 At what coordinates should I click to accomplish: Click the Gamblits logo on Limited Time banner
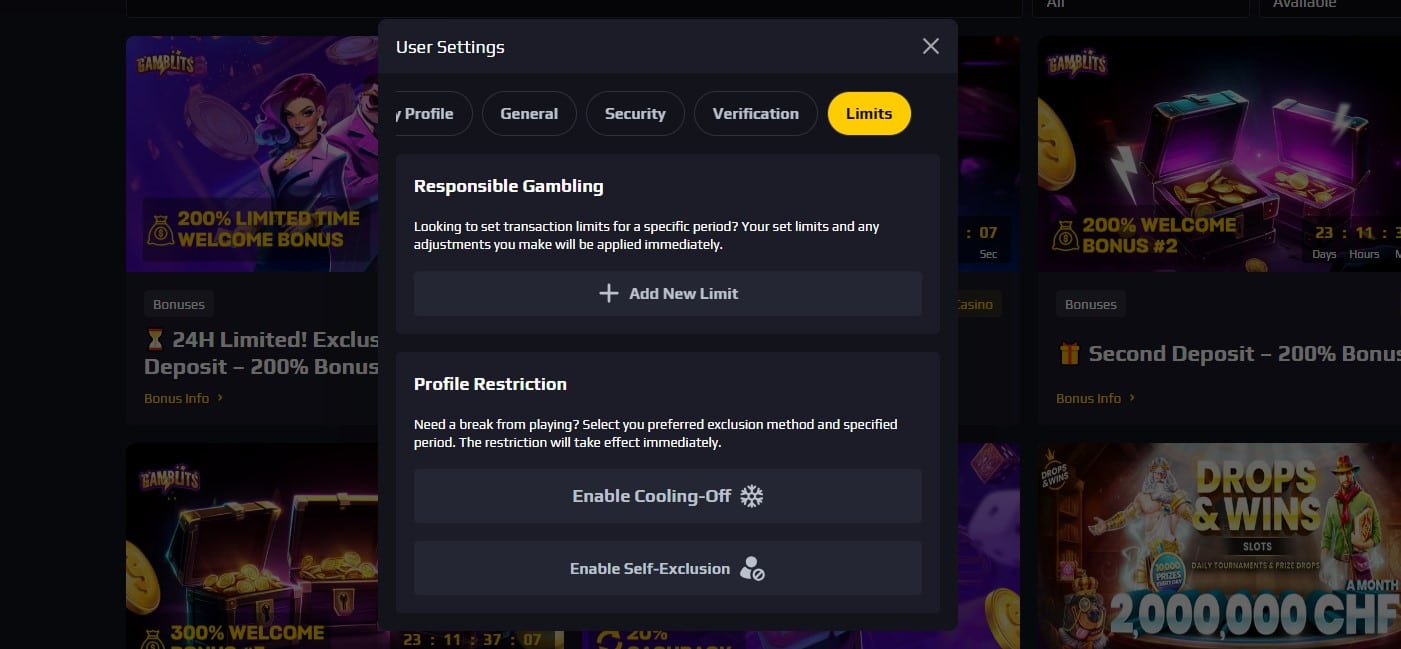(x=167, y=66)
